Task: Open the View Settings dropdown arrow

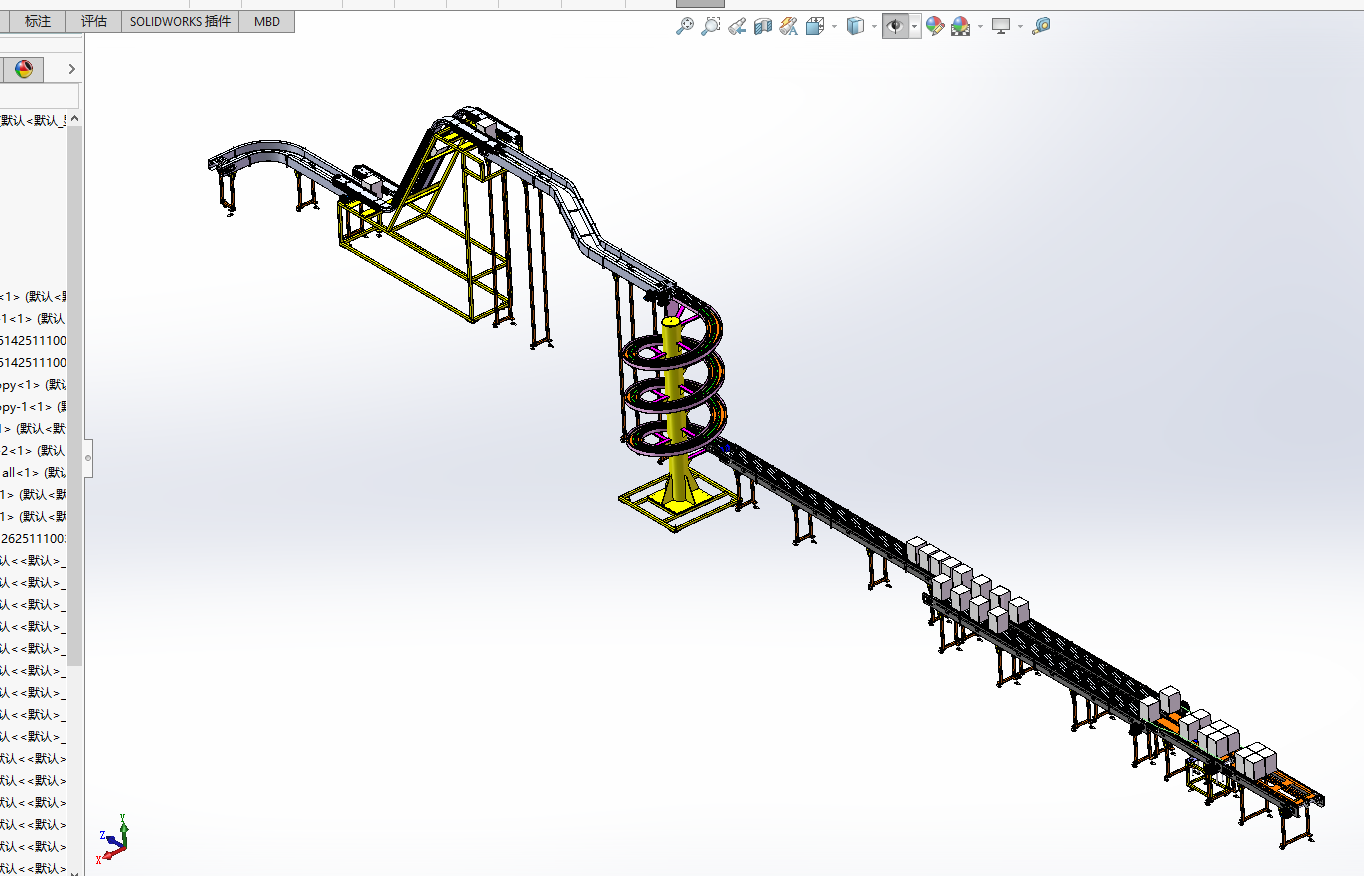Action: tap(1020, 27)
